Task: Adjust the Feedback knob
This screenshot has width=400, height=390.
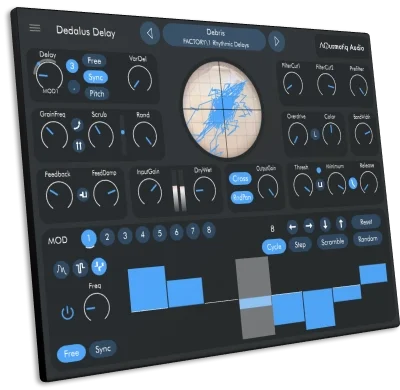Action: (59, 195)
